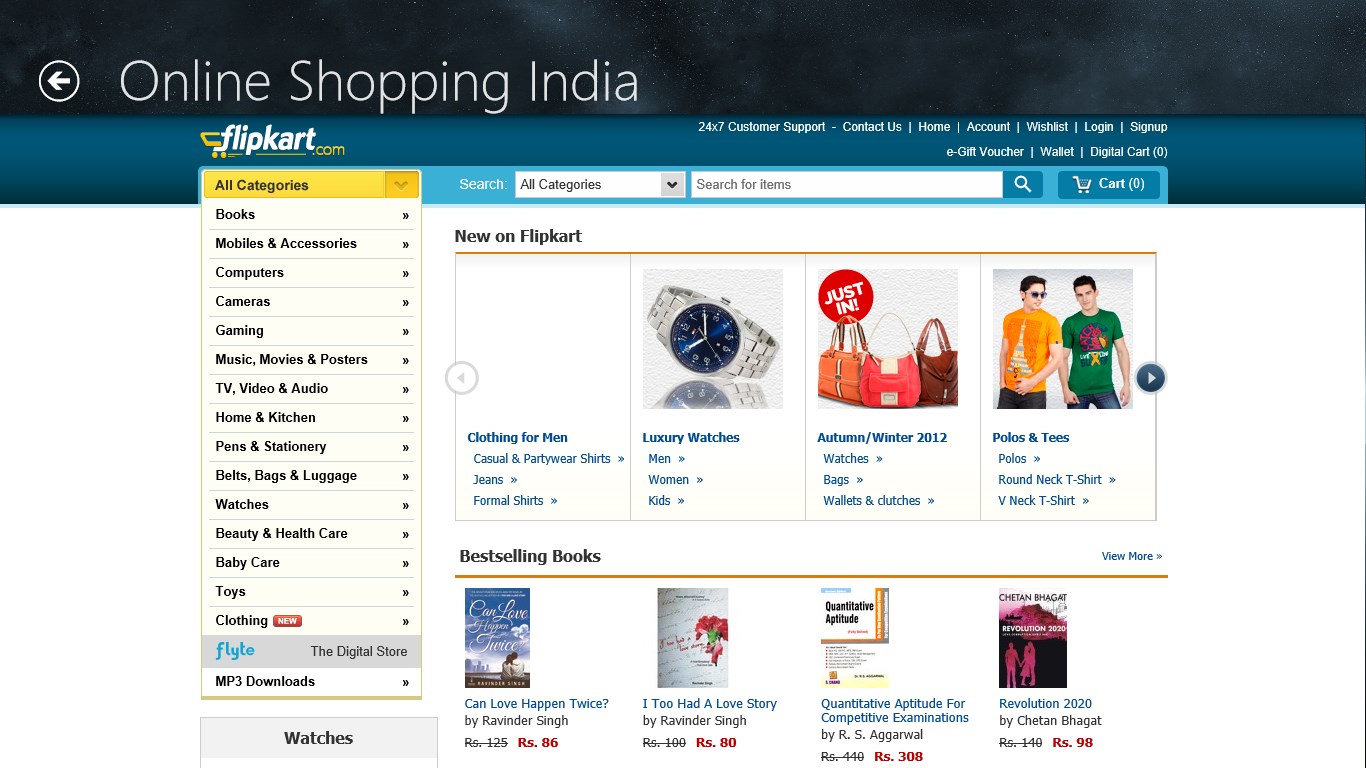Screen dimensions: 1366x768
Task: Open I Too Had A Love Story cover
Action: 693,638
